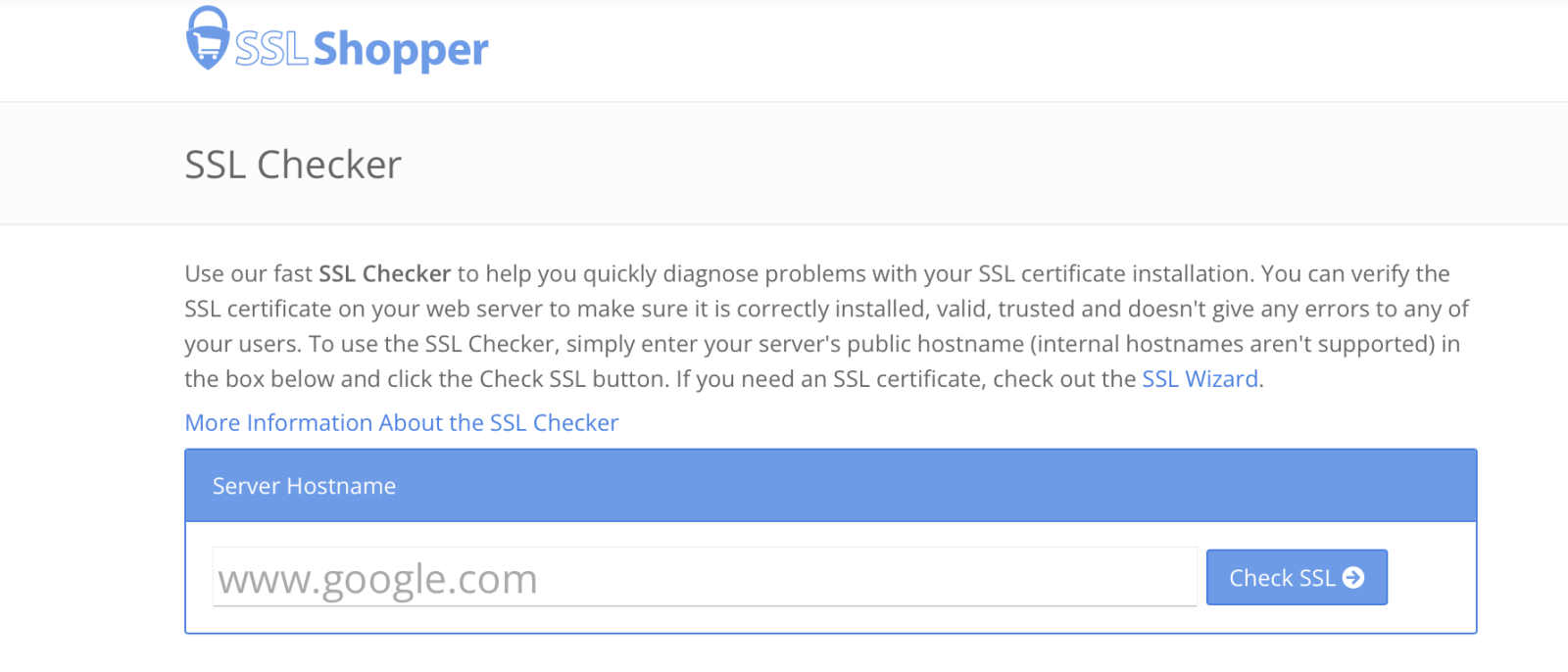Image resolution: width=1568 pixels, height=672 pixels.
Task: Click the "Check SSL" label text on the button
Action: click(1282, 578)
